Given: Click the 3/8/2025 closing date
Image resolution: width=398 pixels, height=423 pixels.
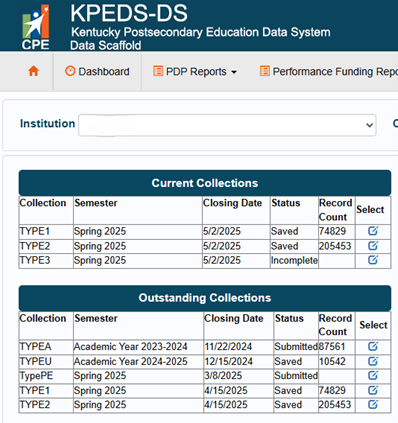Looking at the screenshot, I should click(x=223, y=376).
